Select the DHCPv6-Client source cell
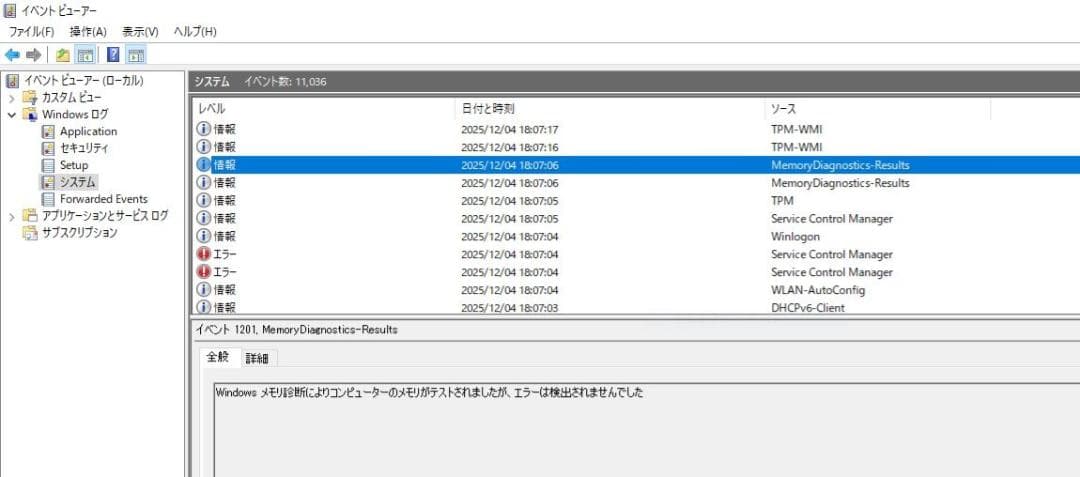Viewport: 1080px width, 477px height. pos(808,308)
